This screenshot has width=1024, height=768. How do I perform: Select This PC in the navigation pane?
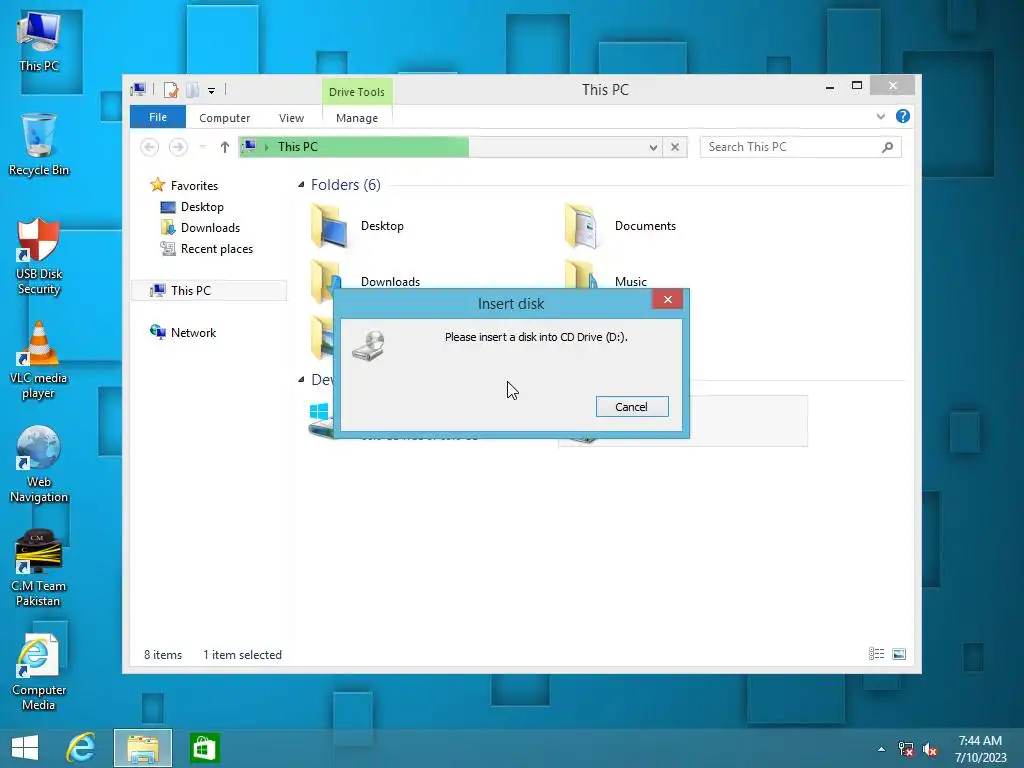point(209,291)
